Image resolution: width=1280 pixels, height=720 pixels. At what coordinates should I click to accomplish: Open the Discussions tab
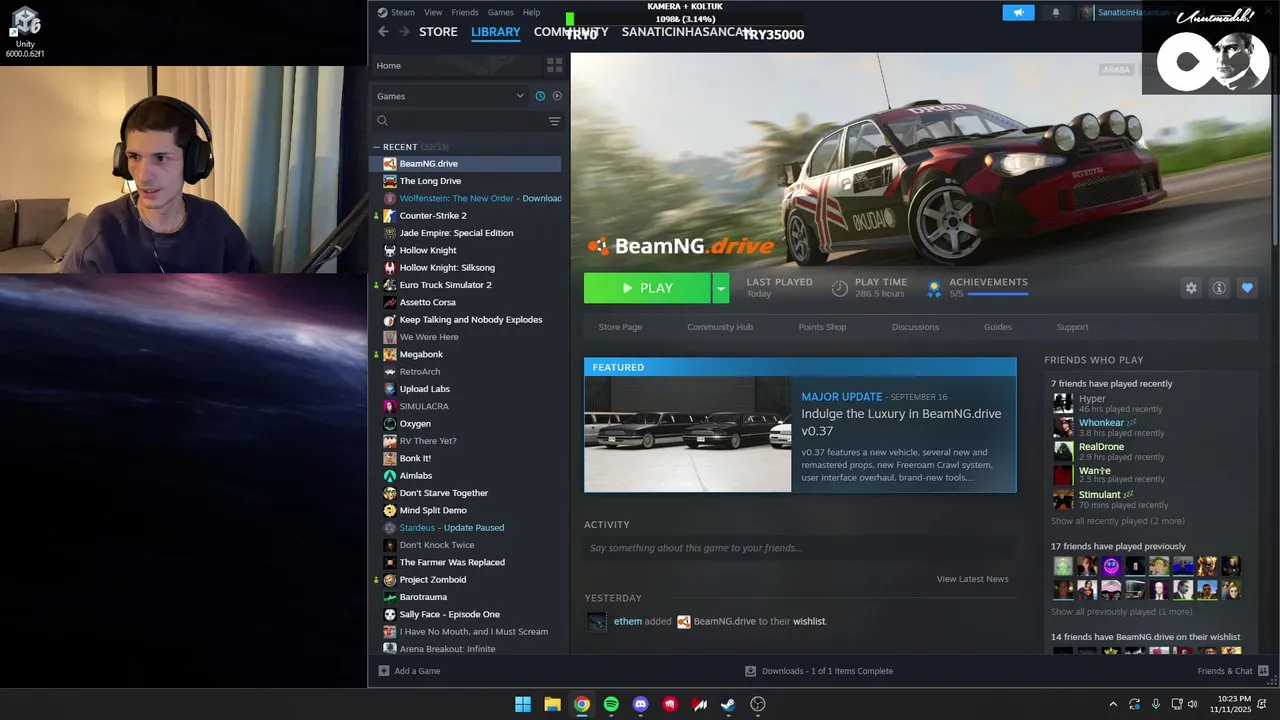[x=915, y=327]
